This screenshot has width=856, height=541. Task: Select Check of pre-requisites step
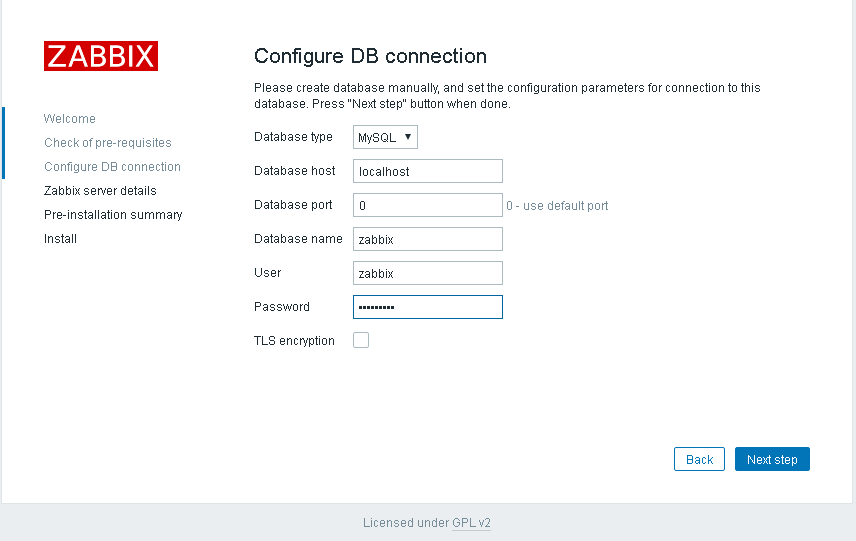click(108, 142)
